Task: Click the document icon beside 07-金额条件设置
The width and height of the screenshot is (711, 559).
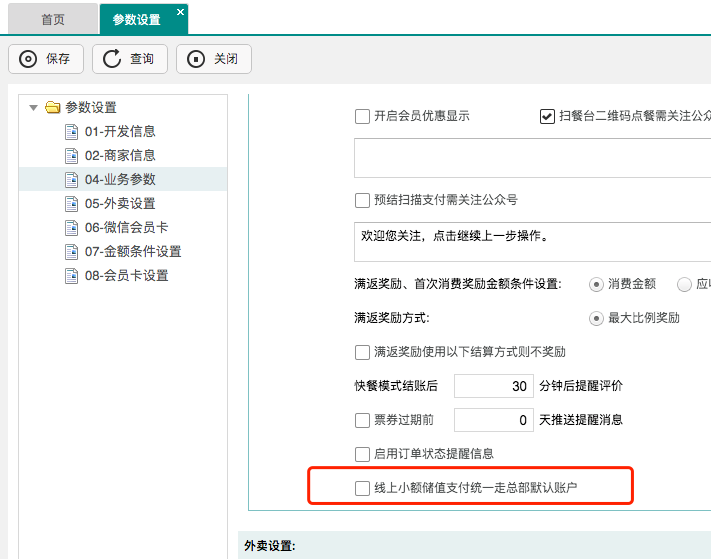Action: point(71,252)
